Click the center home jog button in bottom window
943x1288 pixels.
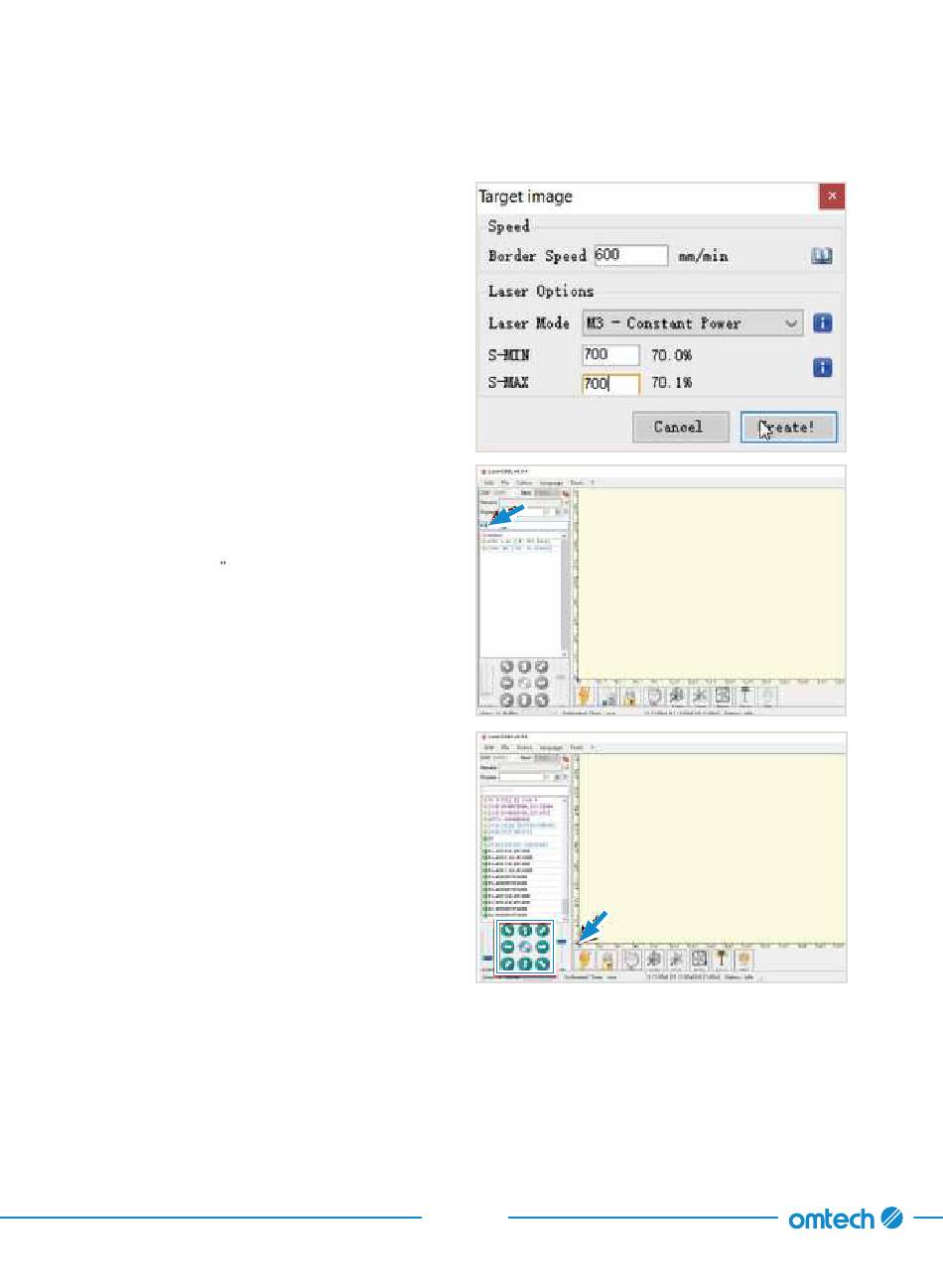pos(525,947)
